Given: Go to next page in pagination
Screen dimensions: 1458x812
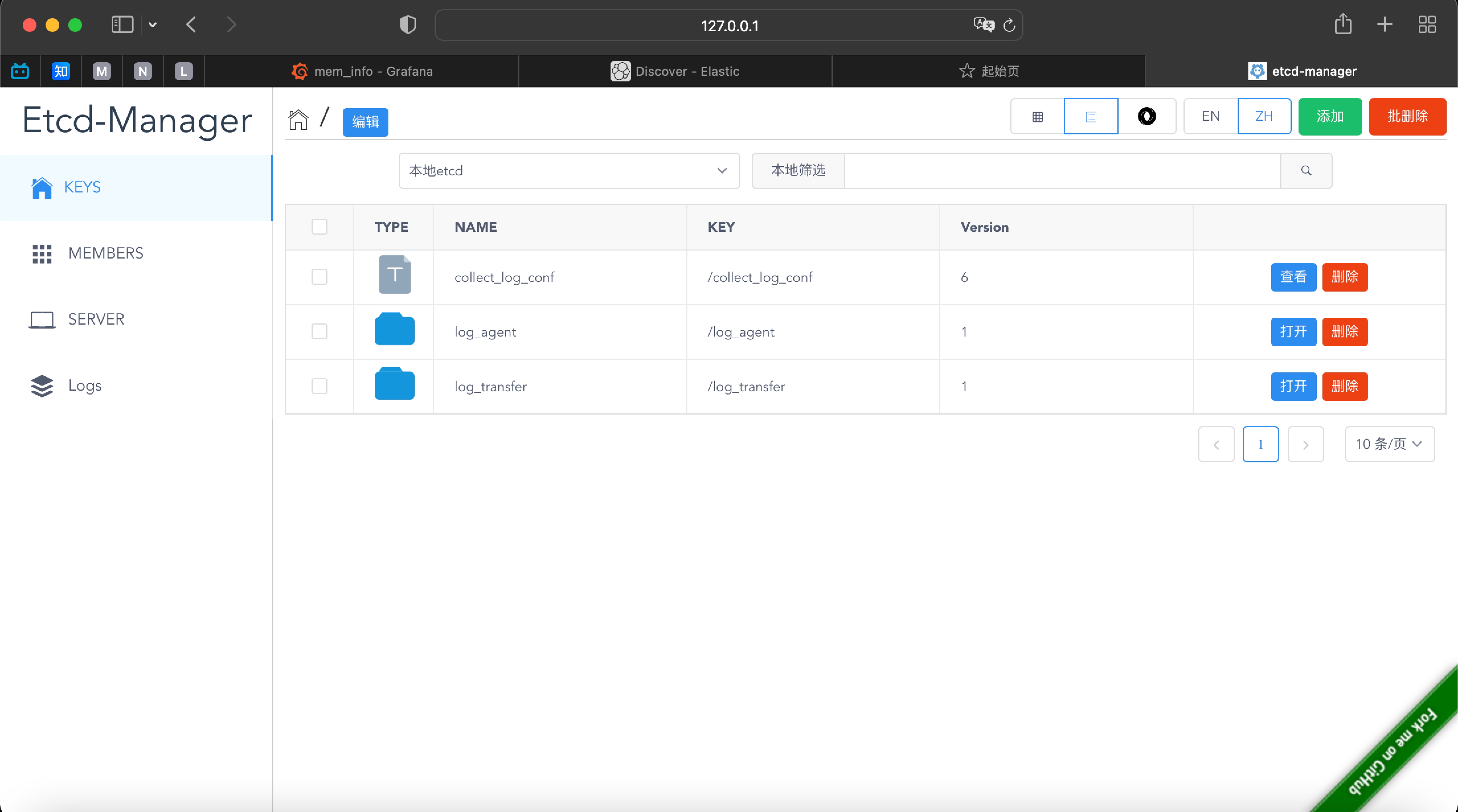Looking at the screenshot, I should tap(1305, 444).
